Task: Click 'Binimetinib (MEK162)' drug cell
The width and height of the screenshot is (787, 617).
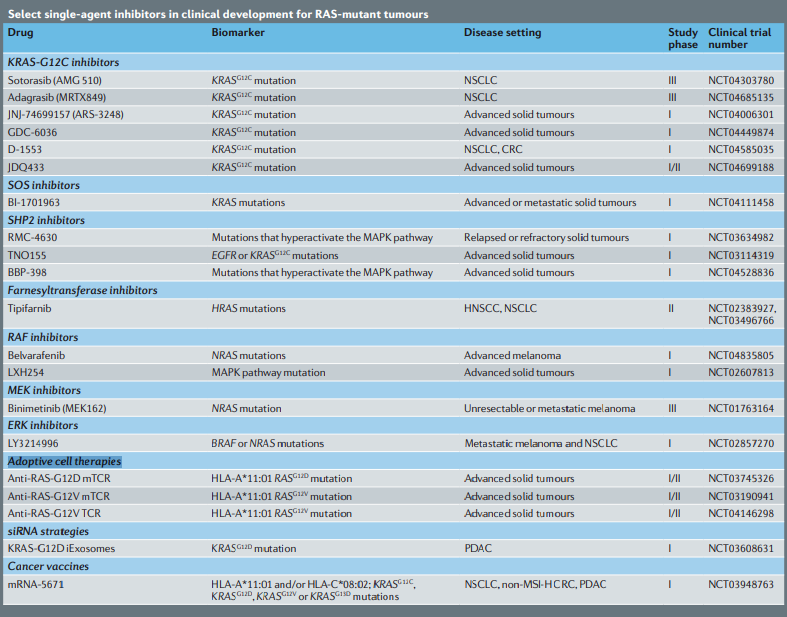Action: 57,408
